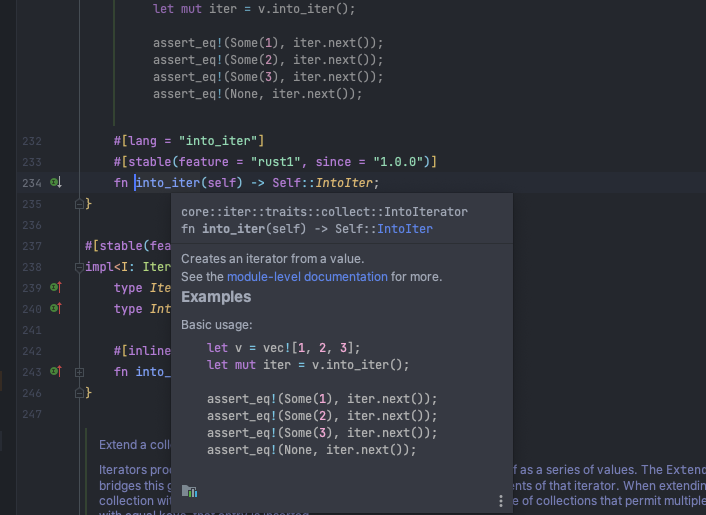
Task: Click the library source icon at popup bottom
Action: [x=190, y=491]
